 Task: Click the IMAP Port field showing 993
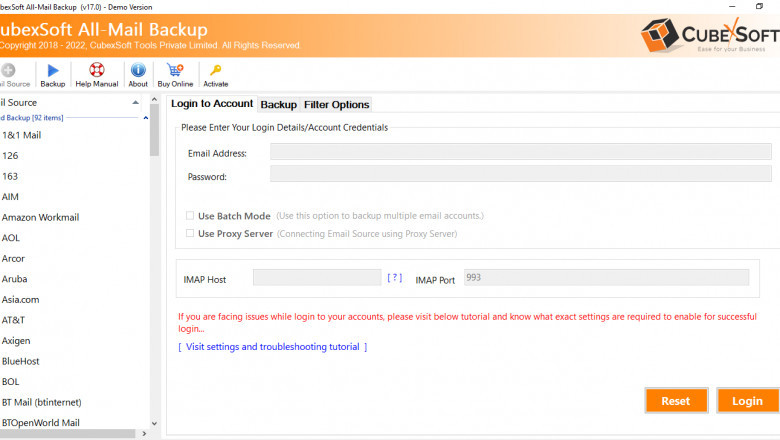click(606, 277)
